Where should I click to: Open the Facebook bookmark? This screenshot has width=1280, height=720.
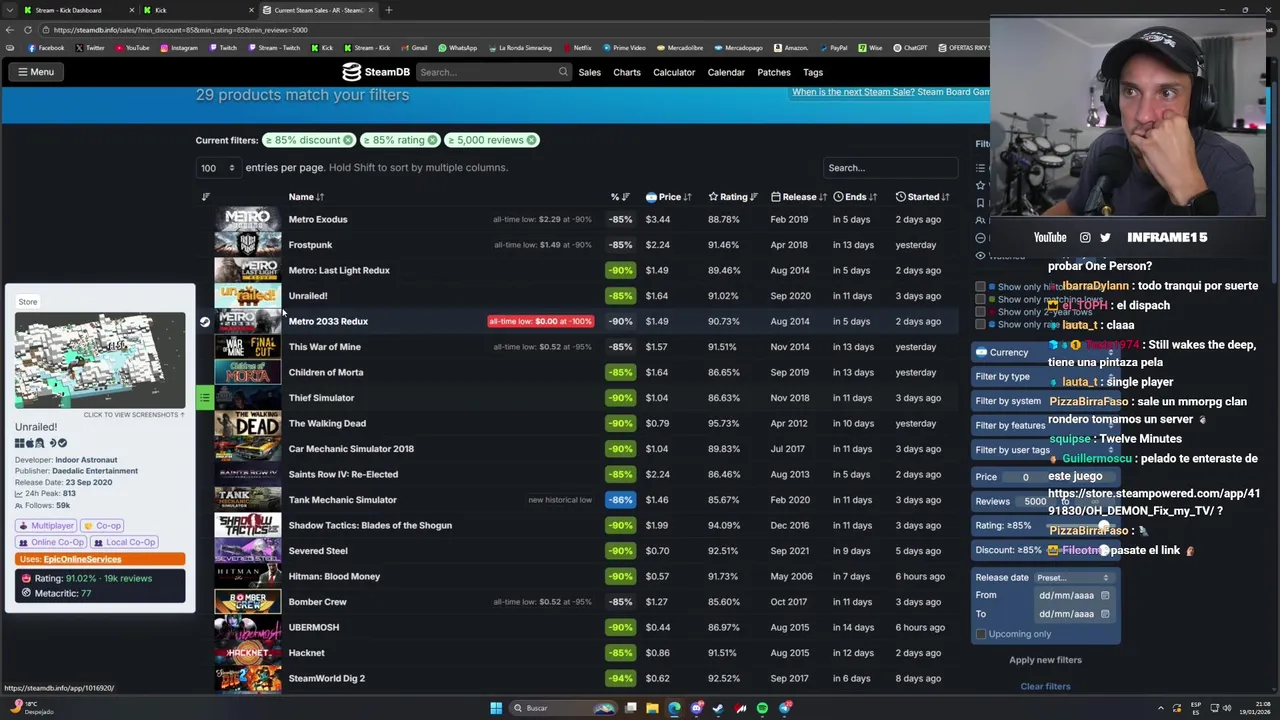[x=46, y=48]
